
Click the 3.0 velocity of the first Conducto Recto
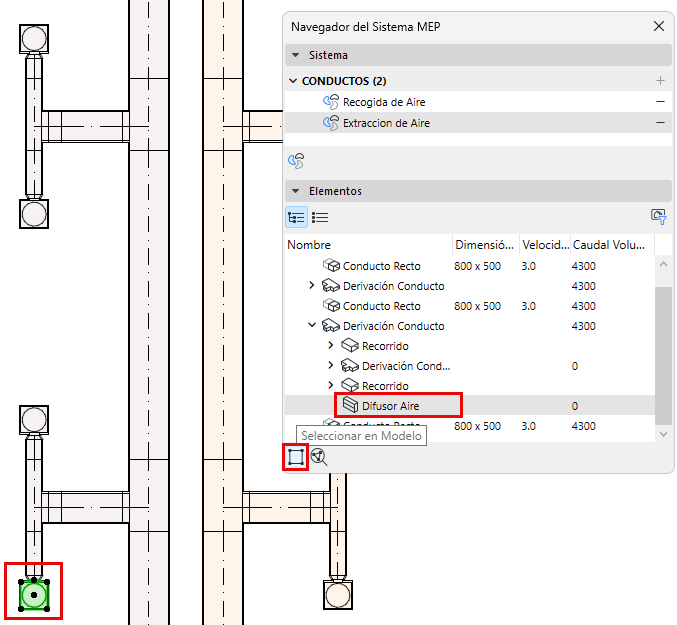pos(528,266)
